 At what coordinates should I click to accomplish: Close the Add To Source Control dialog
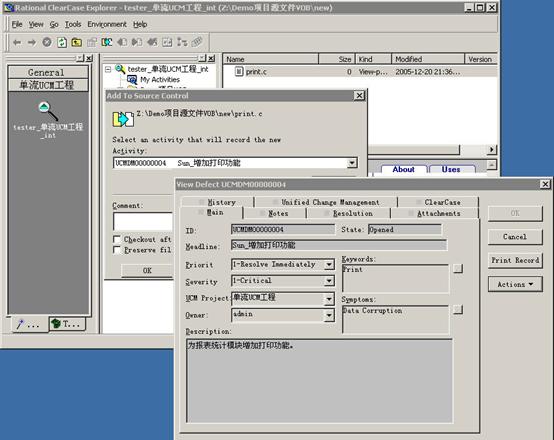click(x=359, y=95)
